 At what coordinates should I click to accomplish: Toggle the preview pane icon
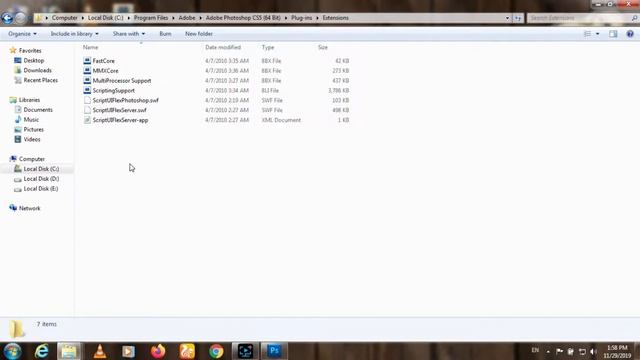click(x=613, y=34)
